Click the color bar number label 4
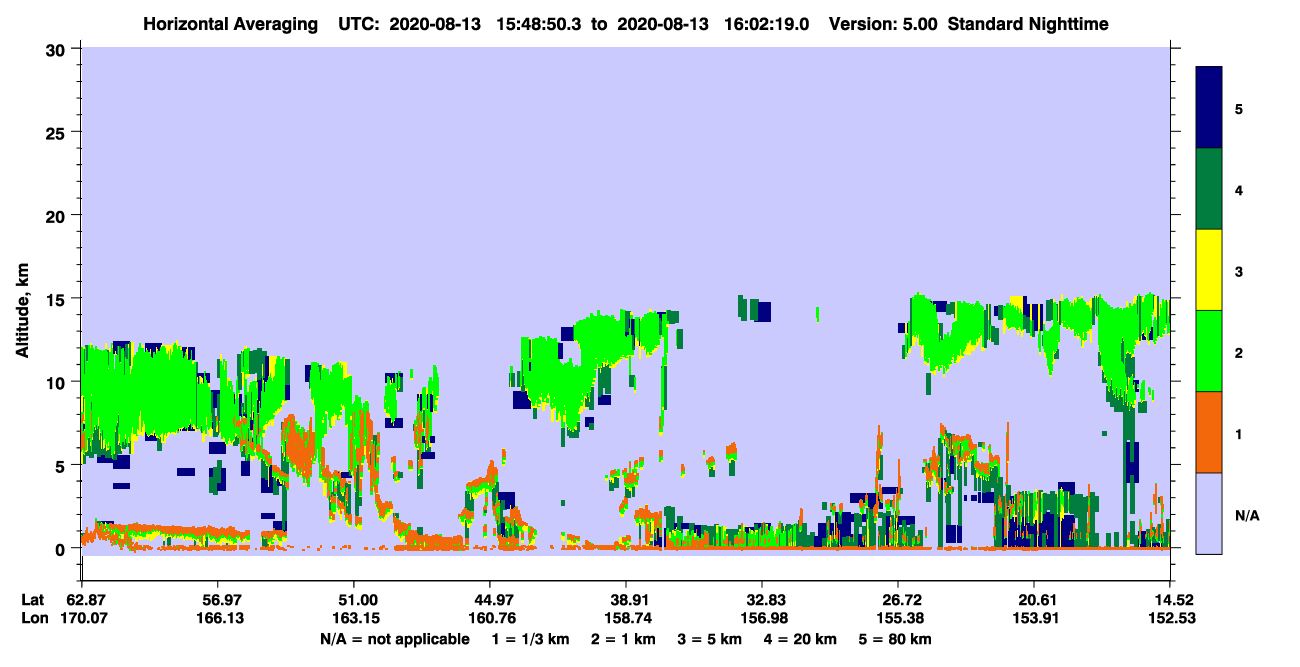Viewport: 1300px width, 667px height. pos(1239,189)
